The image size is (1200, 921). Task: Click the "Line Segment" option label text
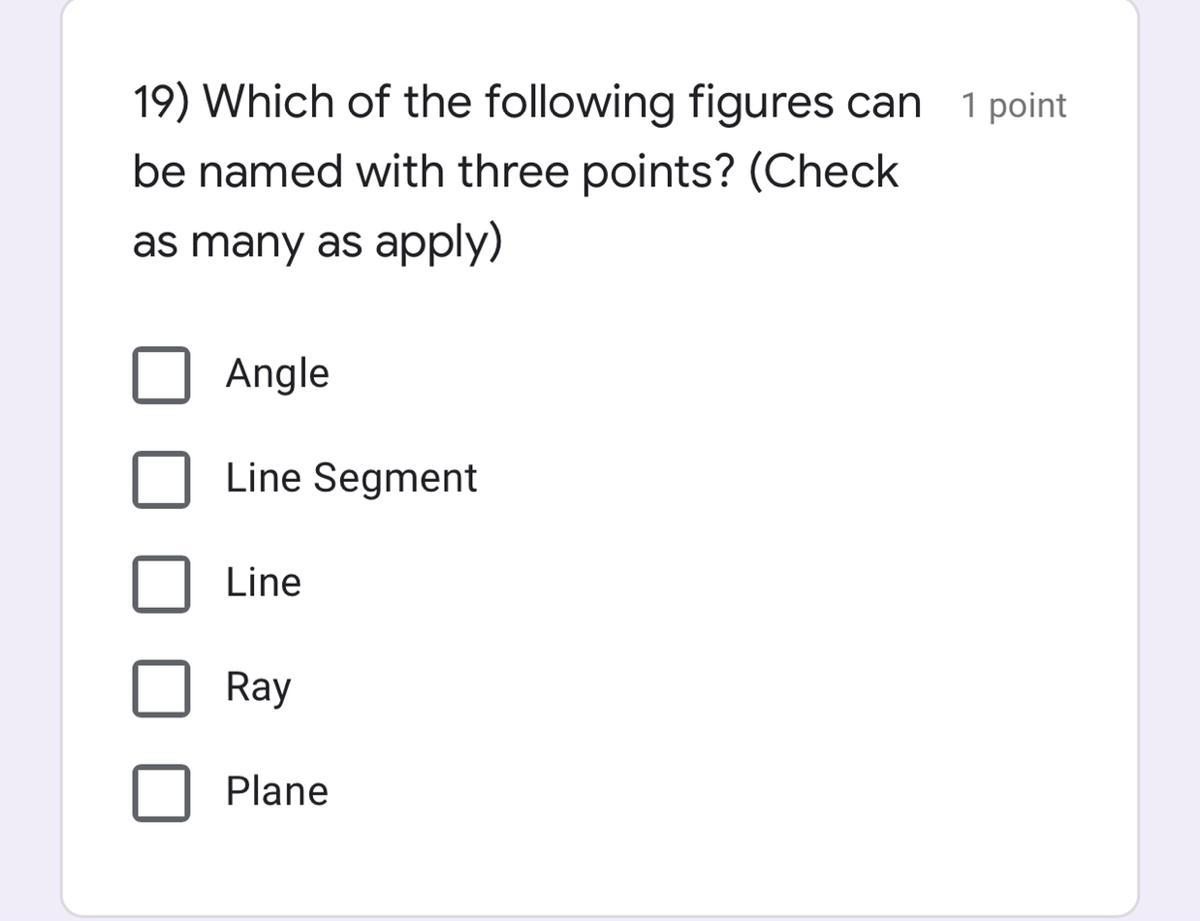[351, 478]
